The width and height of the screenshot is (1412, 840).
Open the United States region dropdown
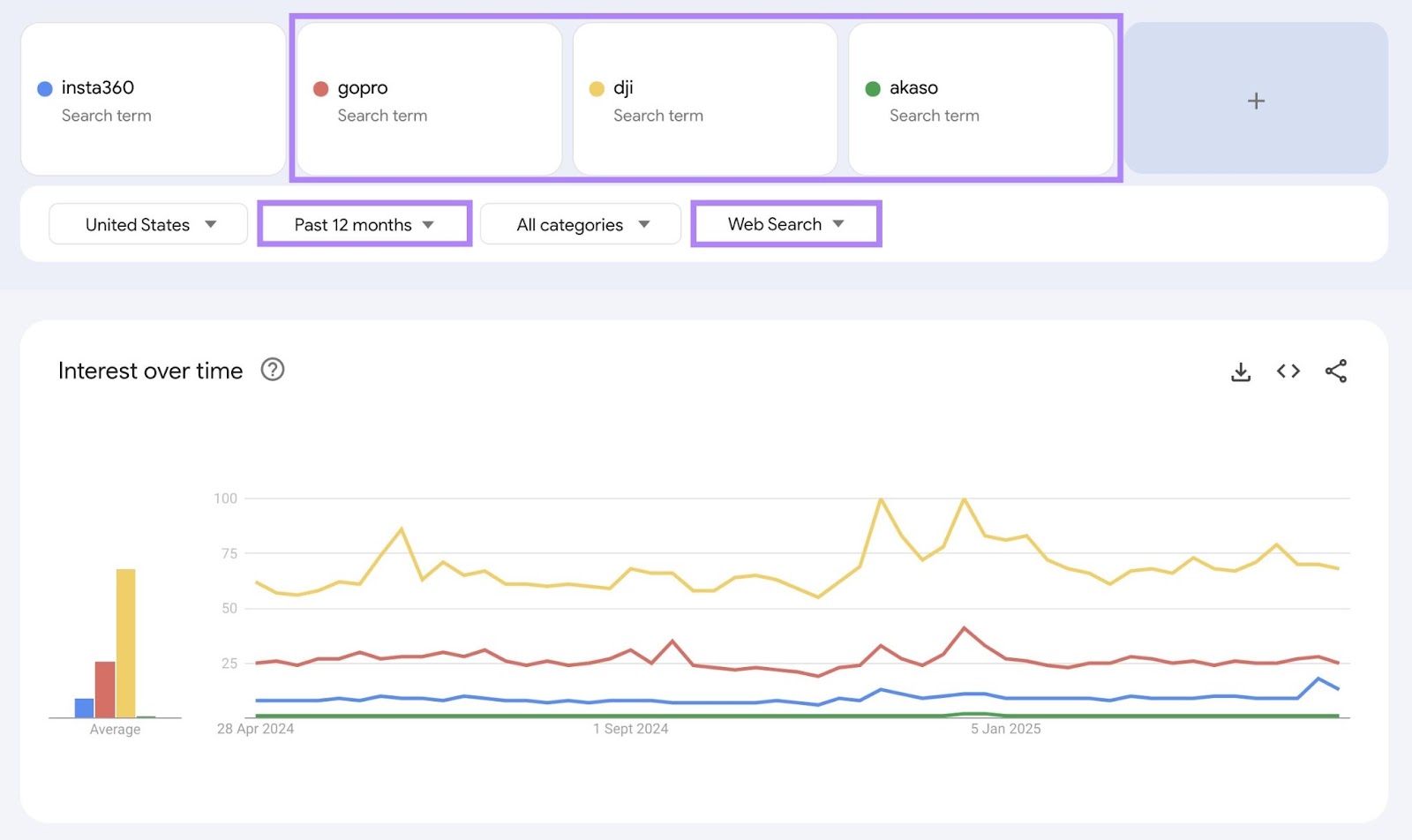[x=147, y=224]
